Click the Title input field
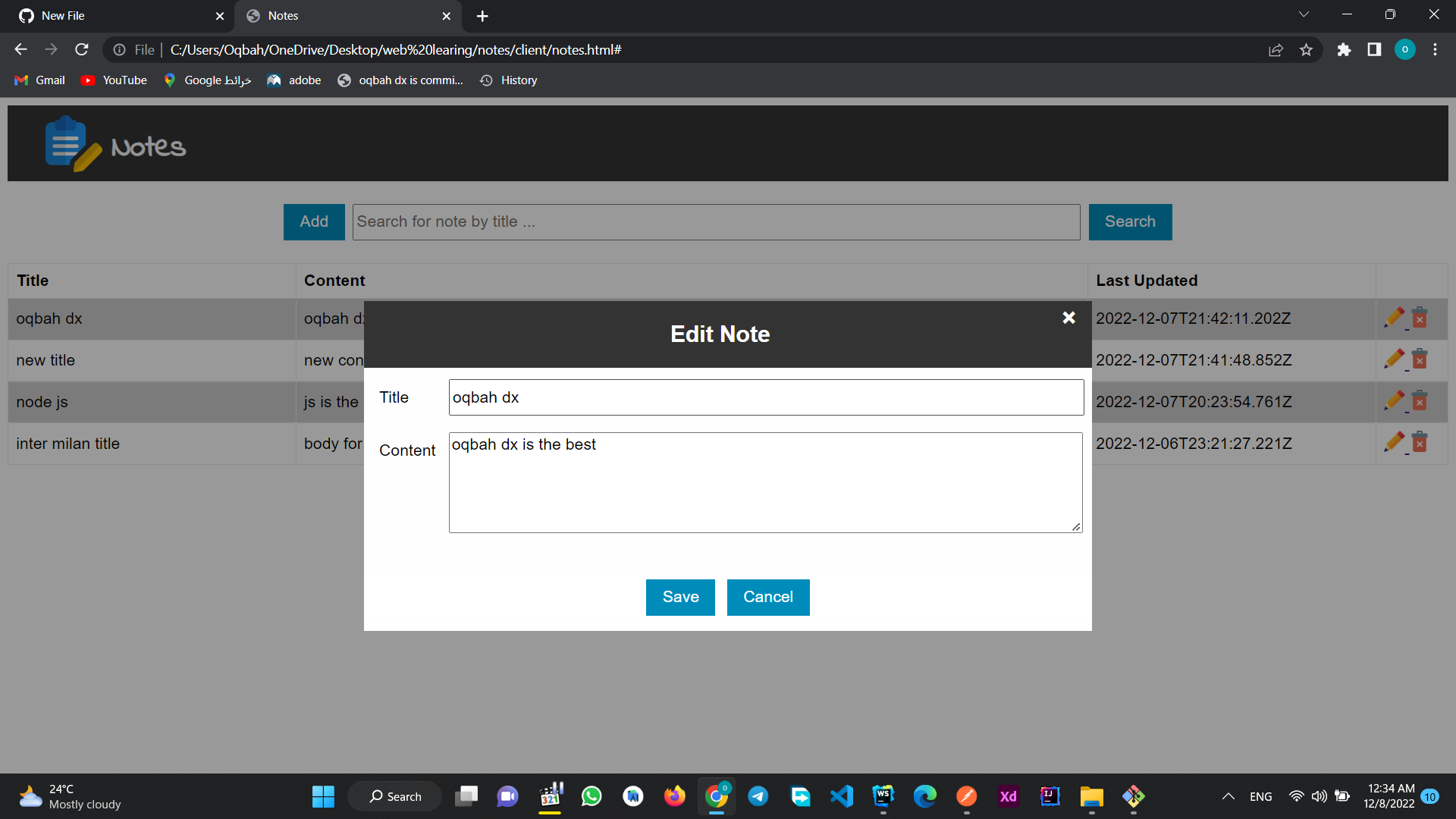Image resolution: width=1456 pixels, height=819 pixels. pos(766,397)
